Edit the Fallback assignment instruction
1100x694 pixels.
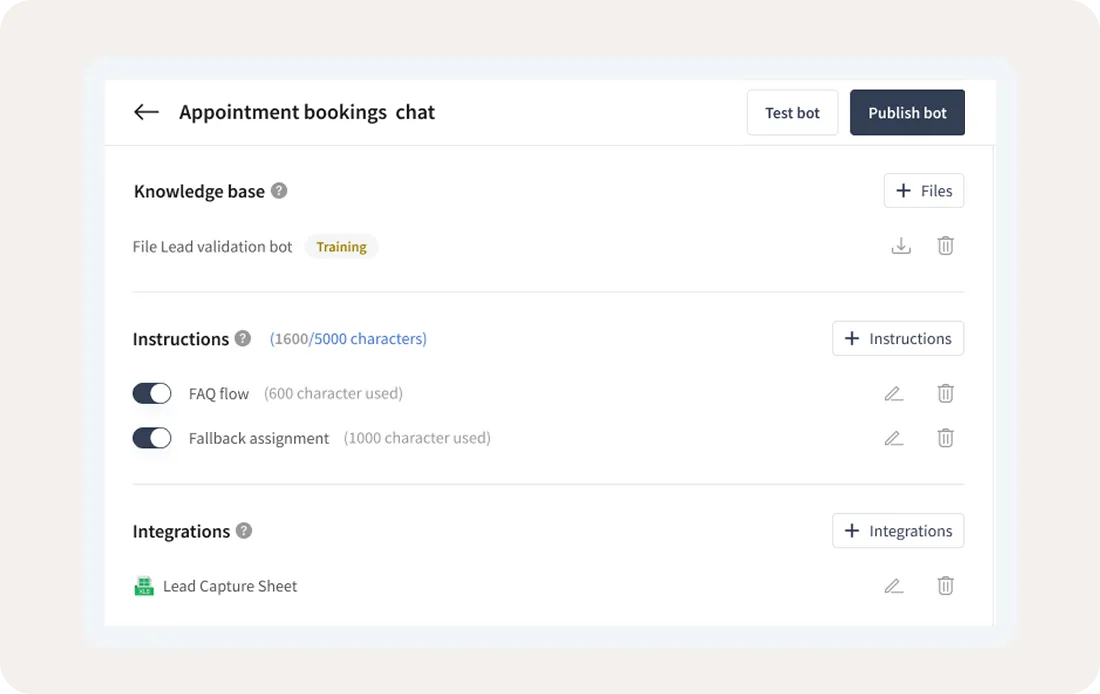[x=893, y=438]
